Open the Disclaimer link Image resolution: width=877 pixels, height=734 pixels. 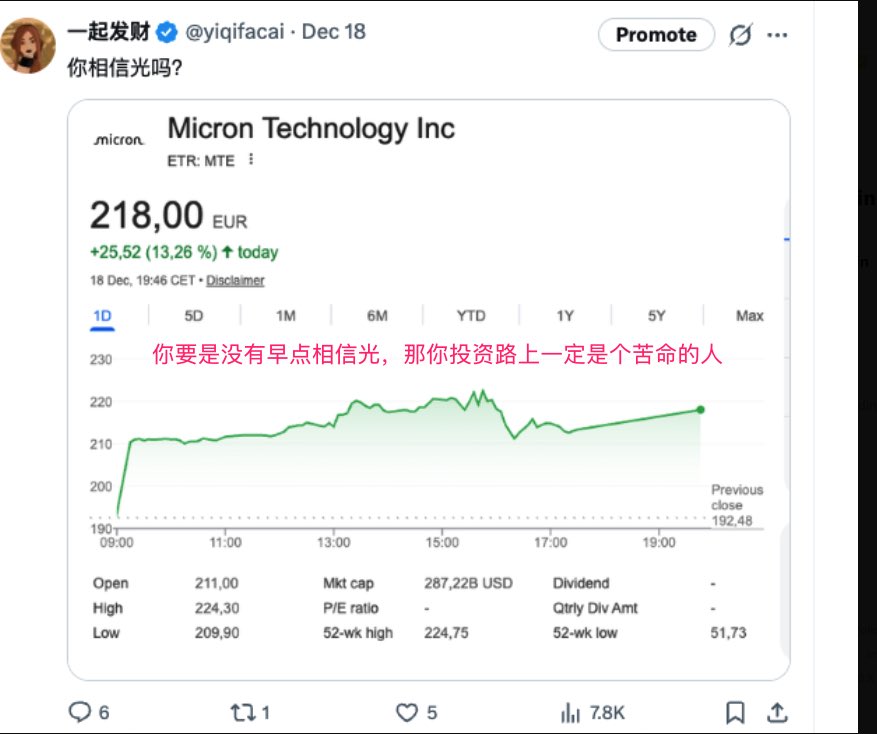pyautogui.click(x=235, y=281)
